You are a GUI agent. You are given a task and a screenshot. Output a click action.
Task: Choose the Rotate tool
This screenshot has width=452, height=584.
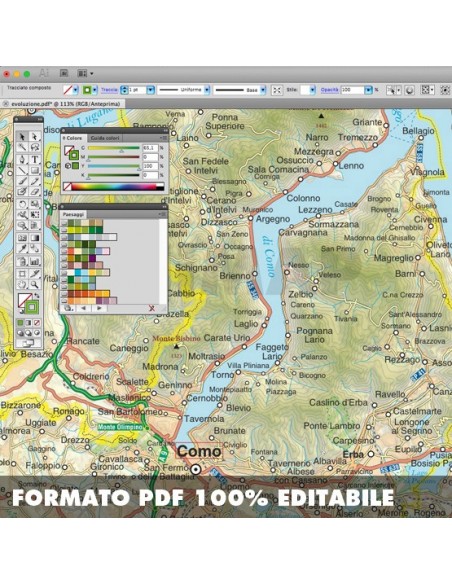pyautogui.click(x=22, y=204)
